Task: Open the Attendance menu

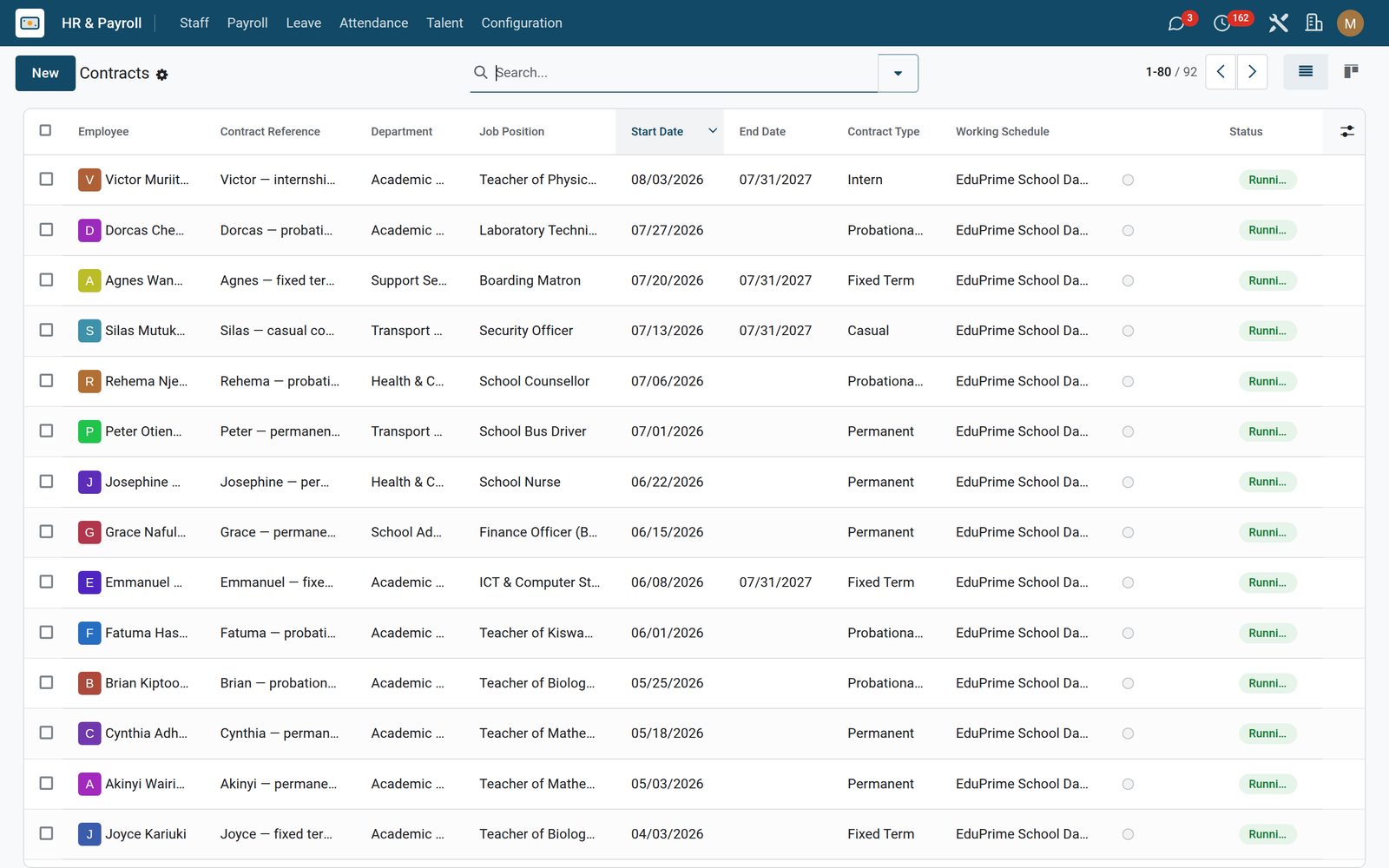Action: 373,23
